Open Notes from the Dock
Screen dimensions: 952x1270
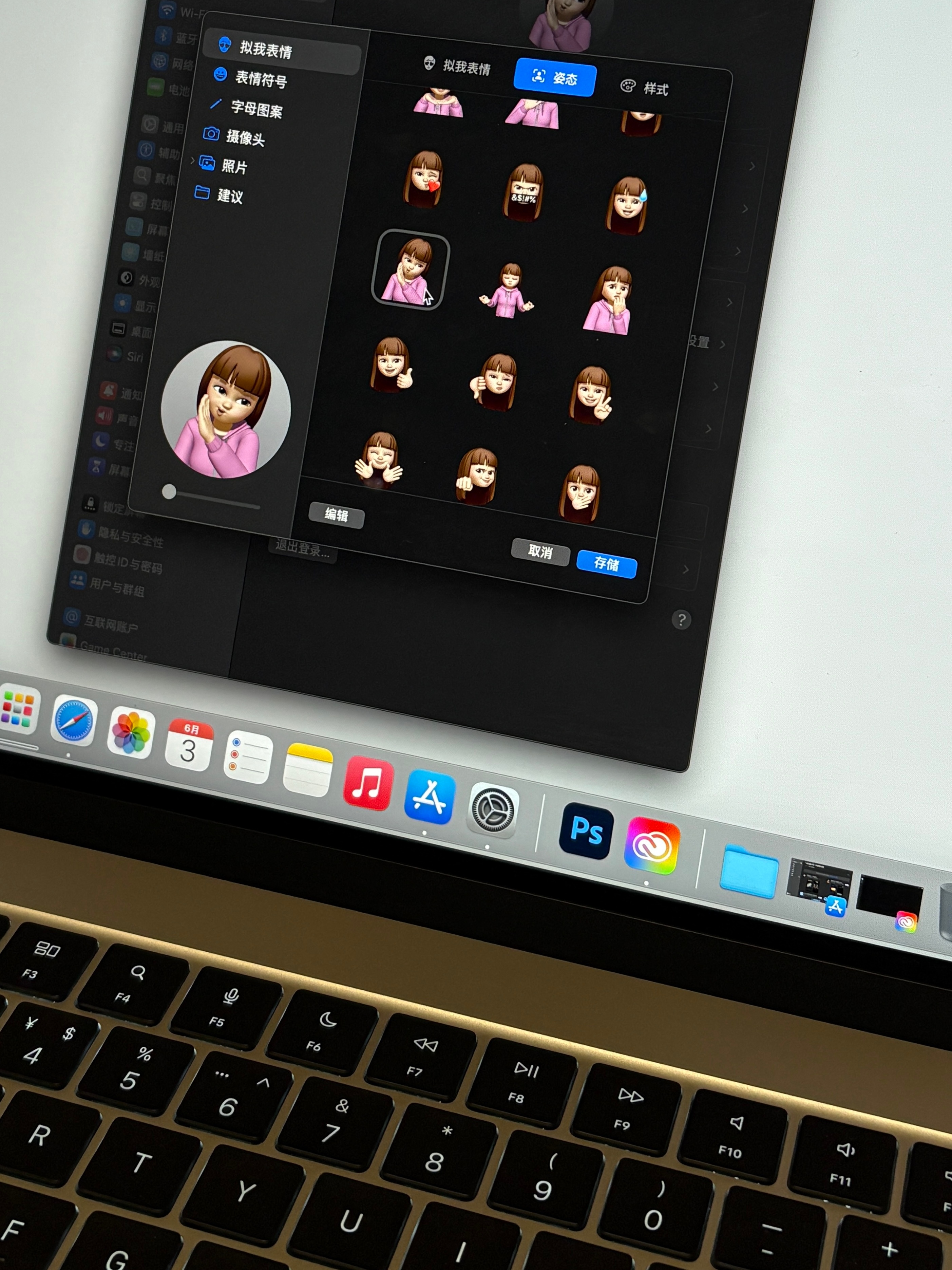(309, 770)
